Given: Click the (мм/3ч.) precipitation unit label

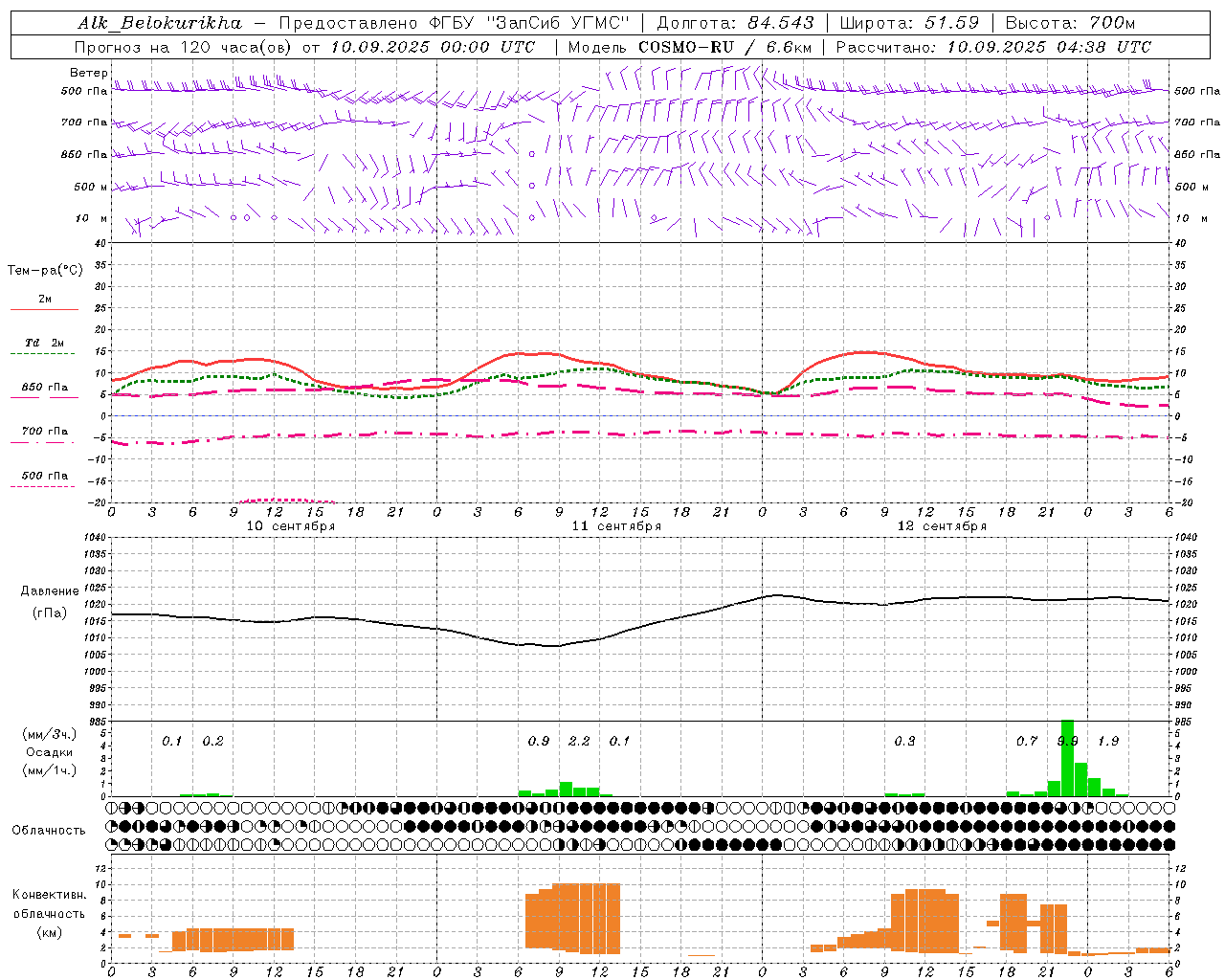Looking at the screenshot, I should click(x=49, y=734).
